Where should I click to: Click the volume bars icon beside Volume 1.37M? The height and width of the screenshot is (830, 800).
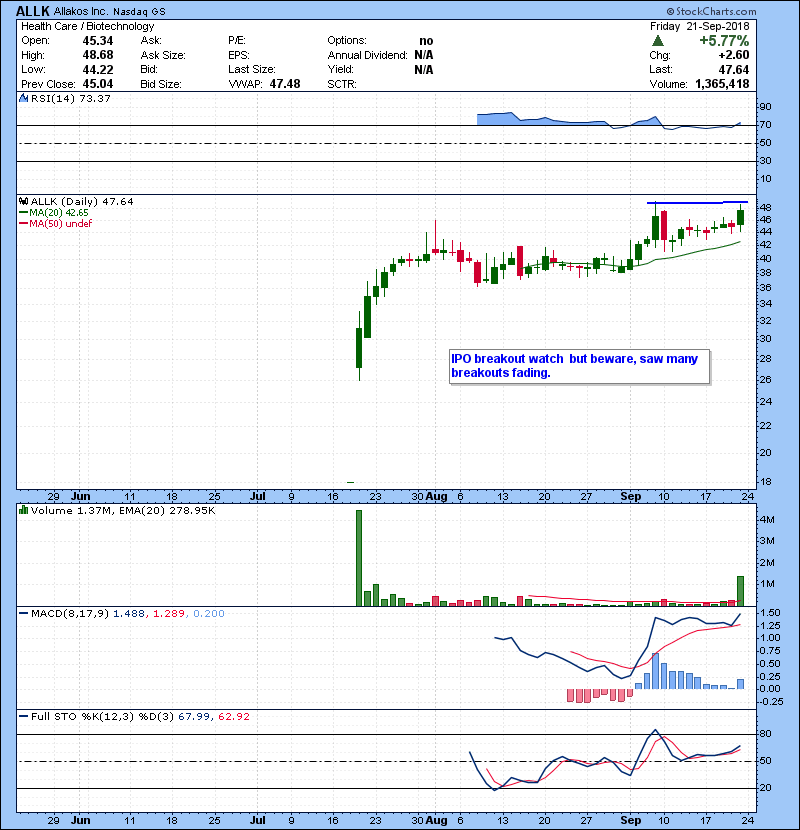(23, 510)
